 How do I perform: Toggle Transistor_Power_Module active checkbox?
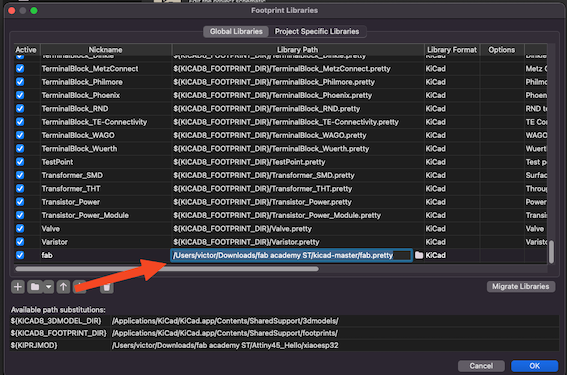click(20, 215)
